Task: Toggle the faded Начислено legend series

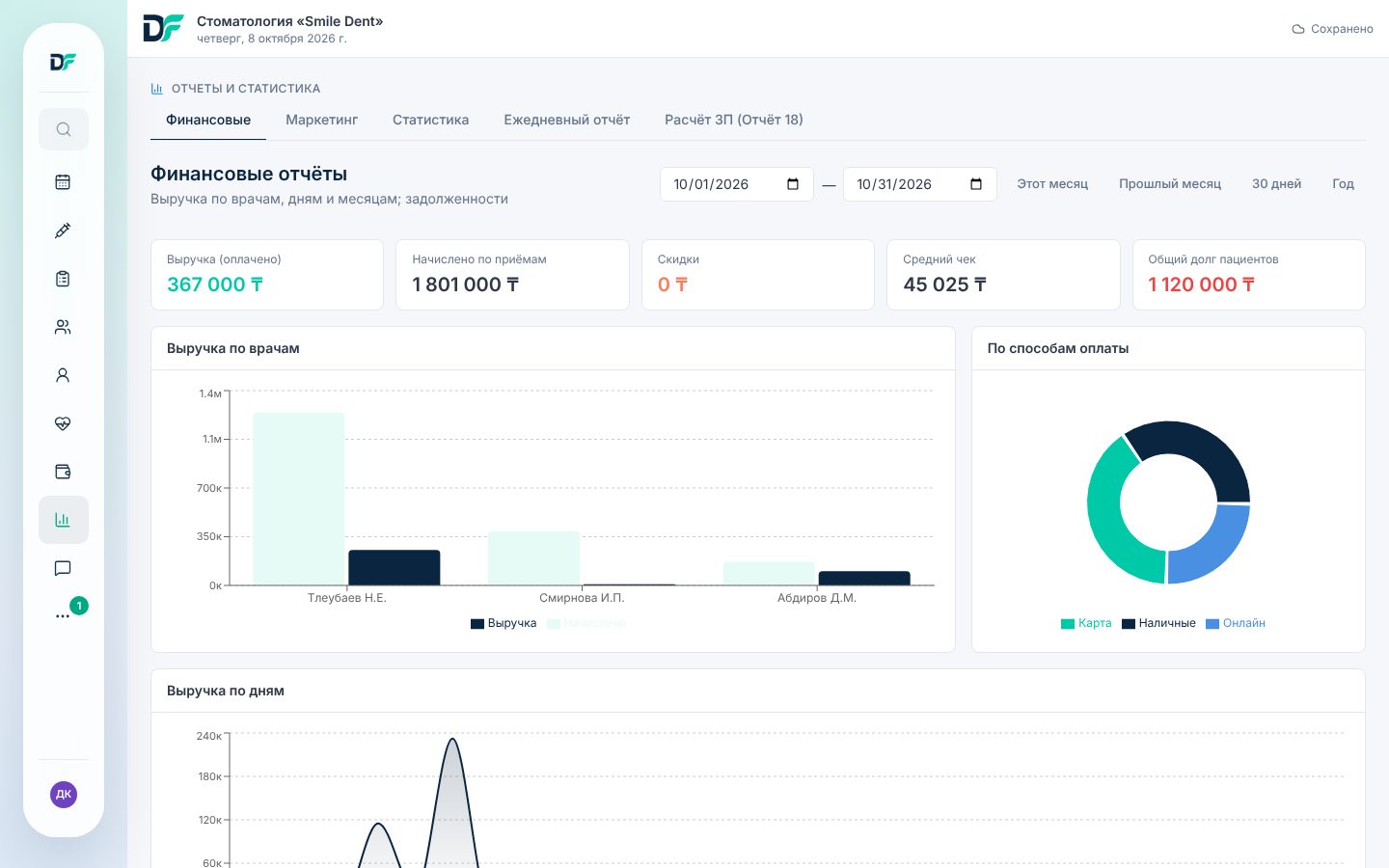Action: pos(586,623)
